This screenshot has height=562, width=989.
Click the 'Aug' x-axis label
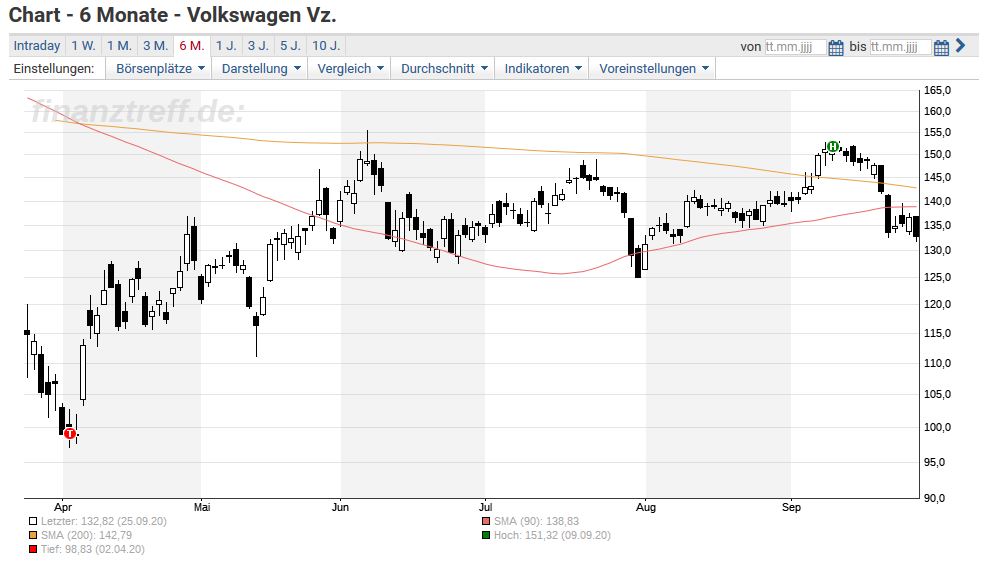[646, 507]
